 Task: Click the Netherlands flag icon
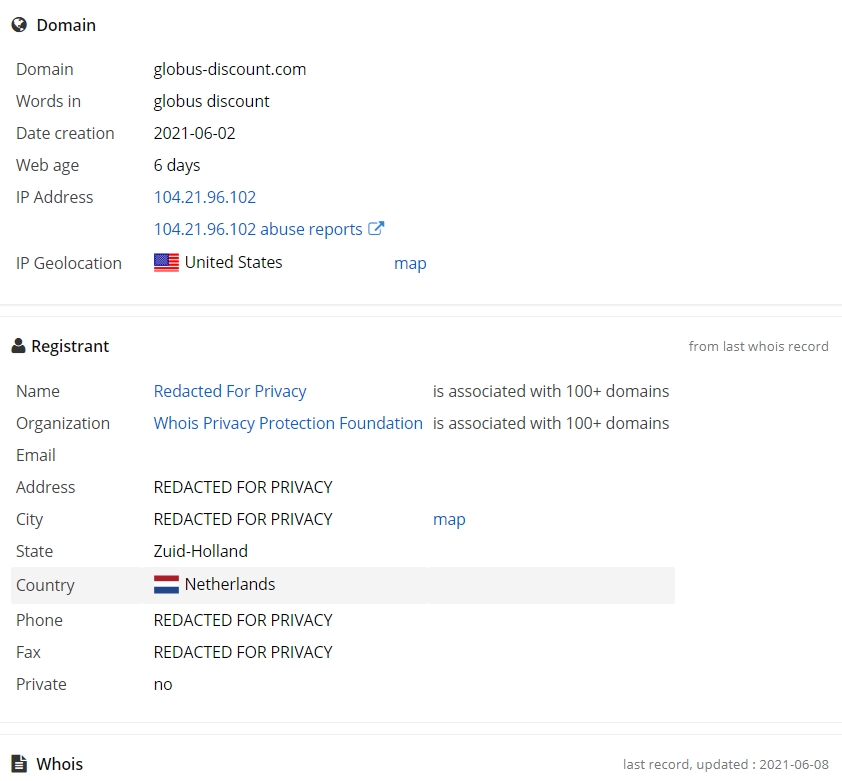tap(166, 584)
